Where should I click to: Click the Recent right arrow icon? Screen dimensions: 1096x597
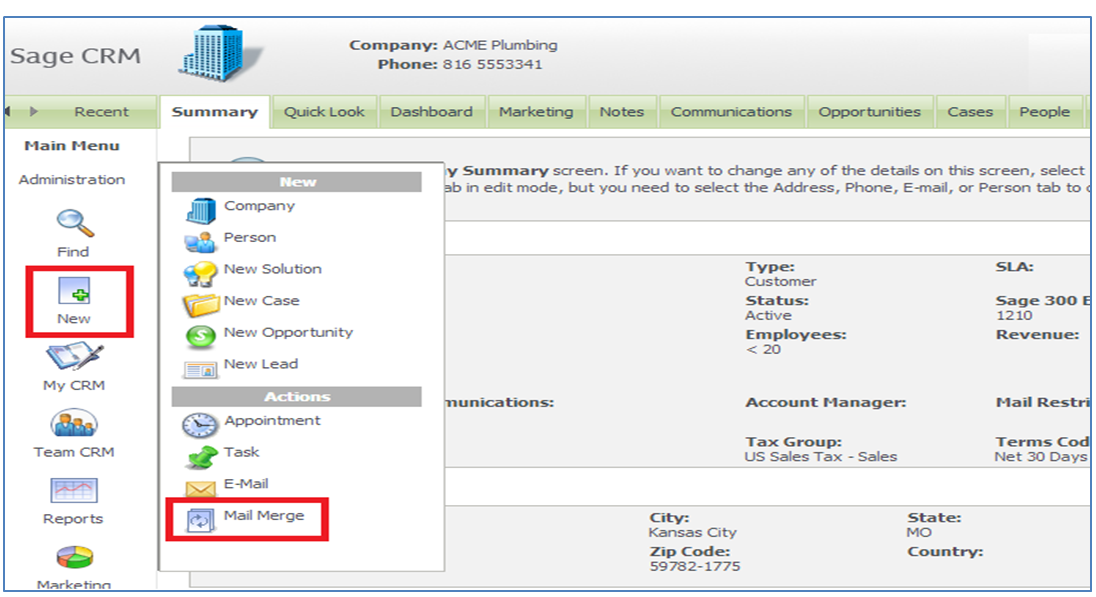coord(34,111)
